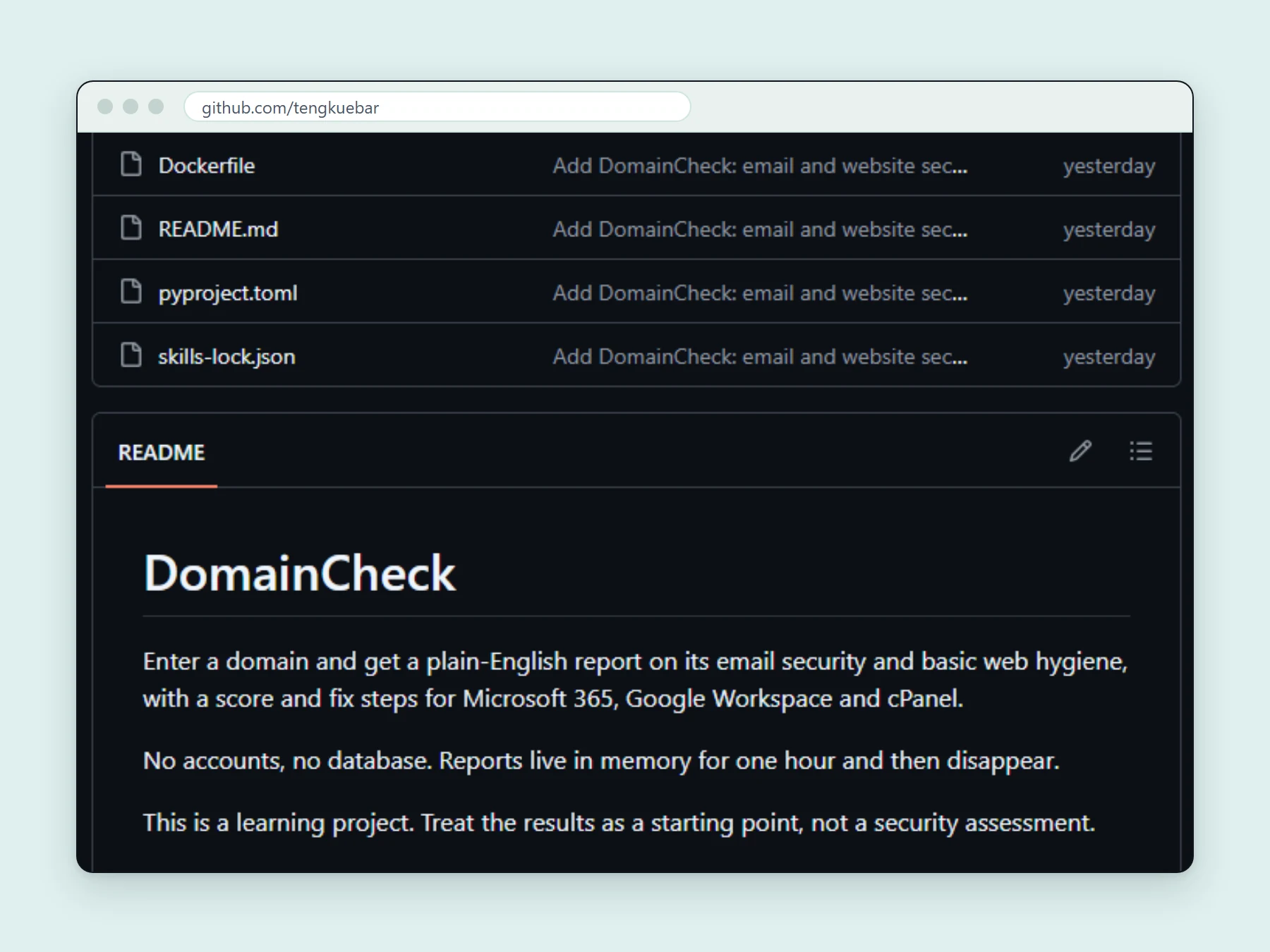The height and width of the screenshot is (952, 1270).
Task: Click the Dockerfile file icon
Action: click(x=131, y=164)
